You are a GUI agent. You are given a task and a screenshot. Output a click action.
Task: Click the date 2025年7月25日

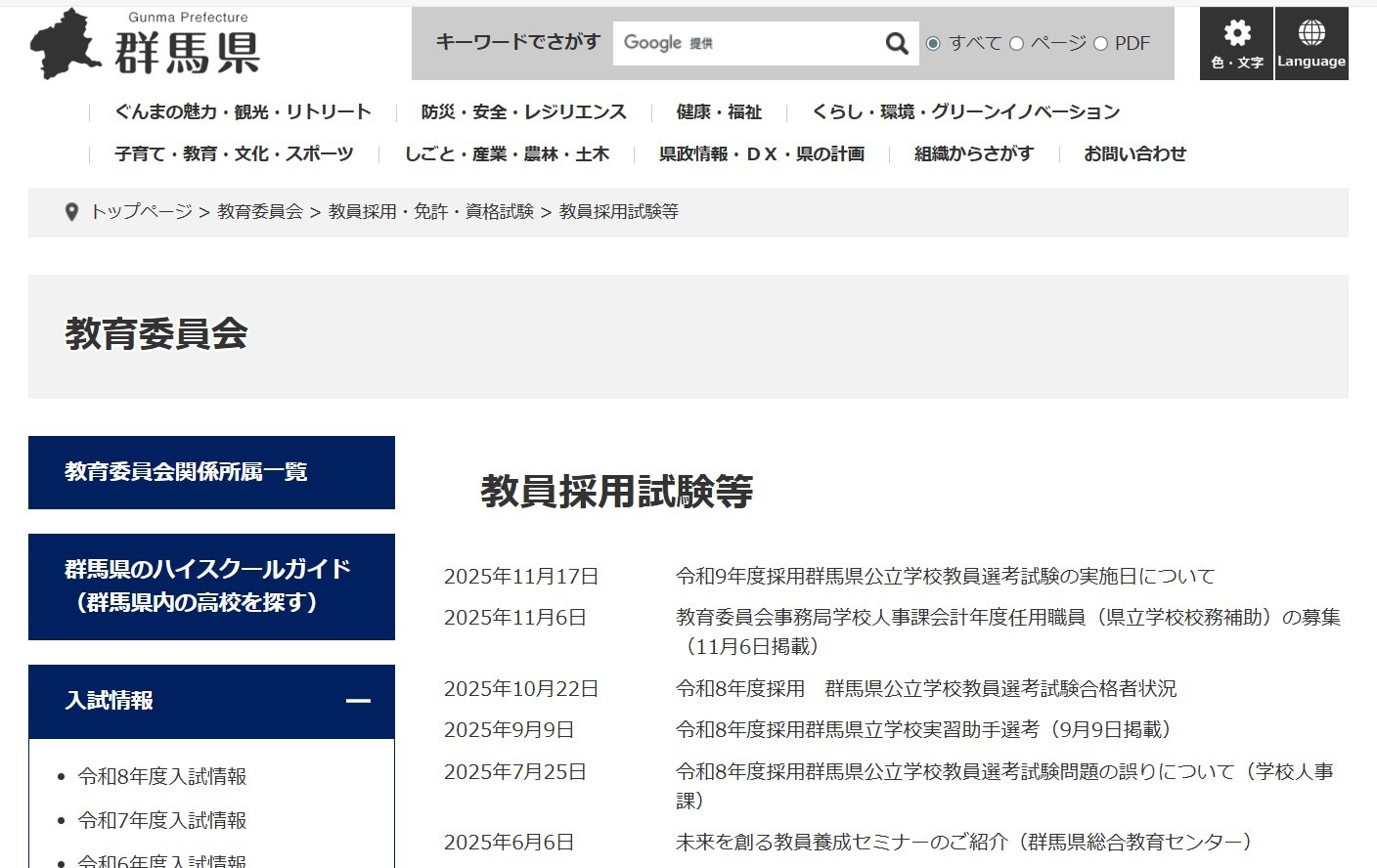coord(515,772)
